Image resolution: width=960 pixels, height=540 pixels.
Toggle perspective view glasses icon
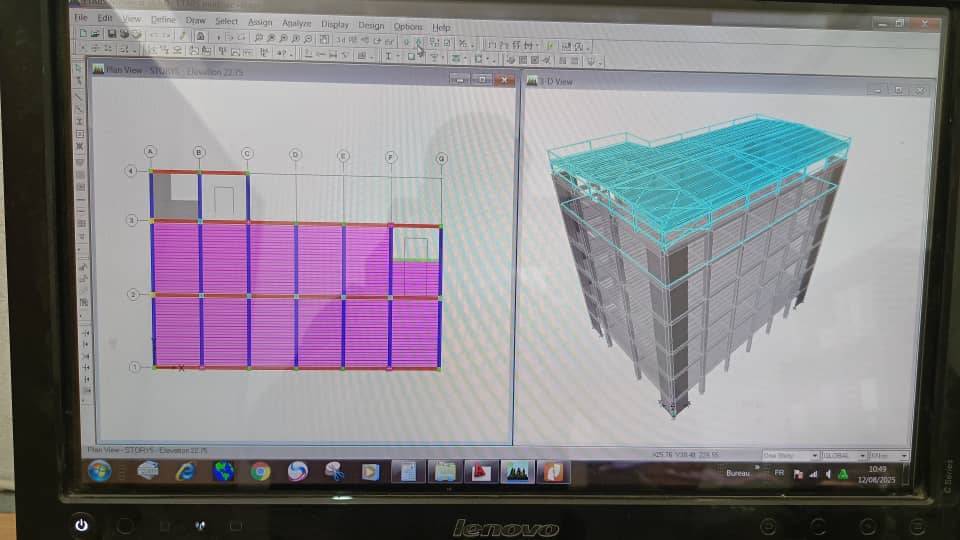pos(389,41)
